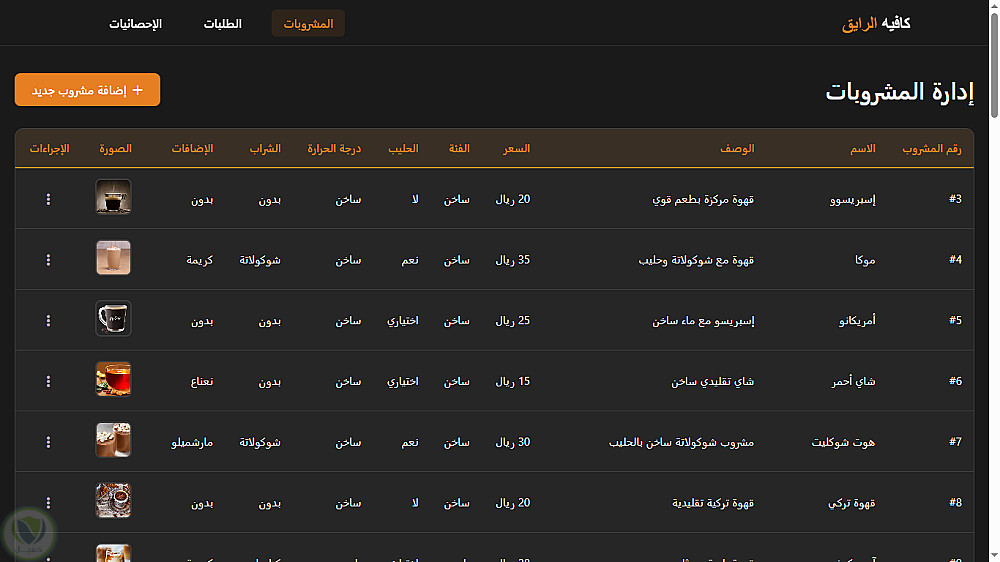Click the إدارة المشروبات page heading
1000x562 pixels.
(x=900, y=92)
